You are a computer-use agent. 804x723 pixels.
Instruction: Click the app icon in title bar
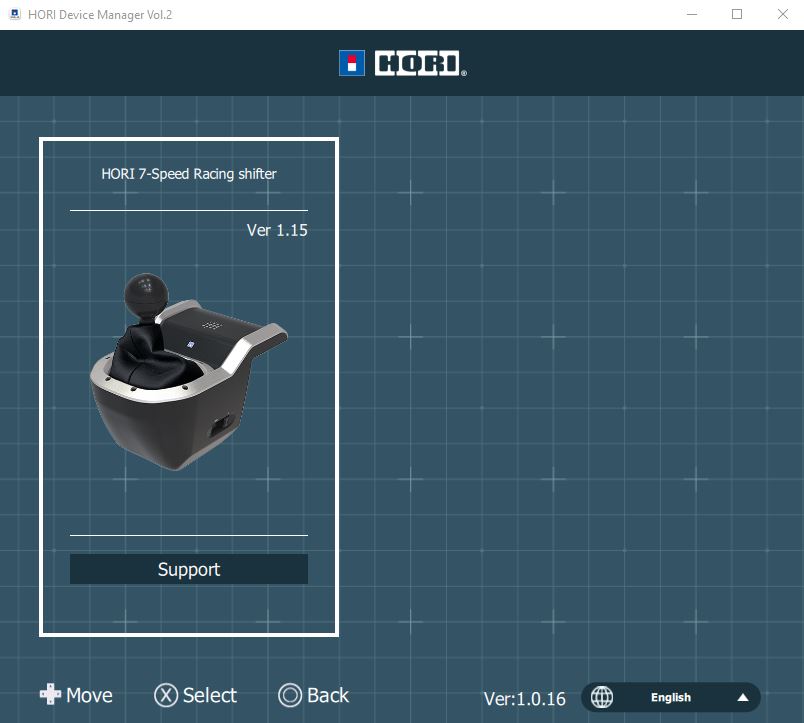[14, 15]
